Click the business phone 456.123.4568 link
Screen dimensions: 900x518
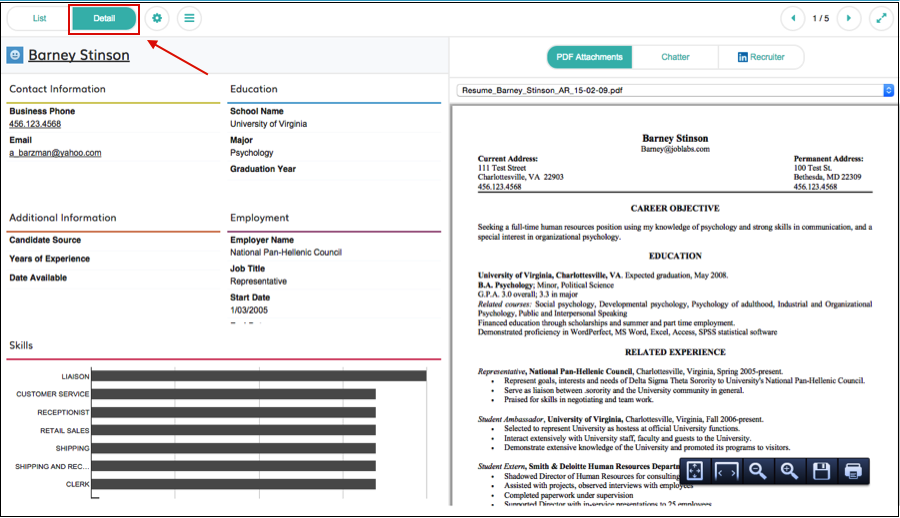pyautogui.click(x=35, y=124)
